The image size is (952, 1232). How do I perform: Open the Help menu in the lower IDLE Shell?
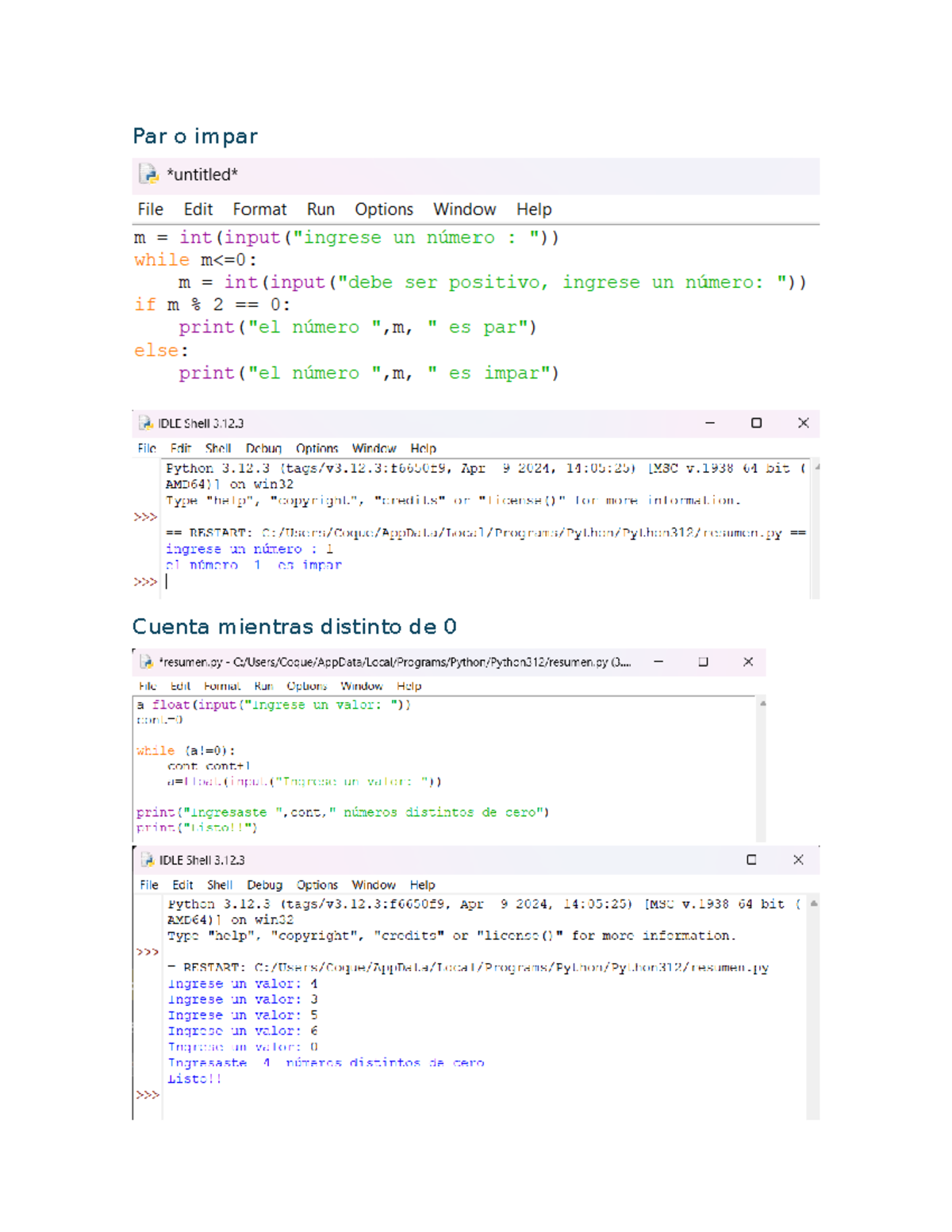coord(422,885)
